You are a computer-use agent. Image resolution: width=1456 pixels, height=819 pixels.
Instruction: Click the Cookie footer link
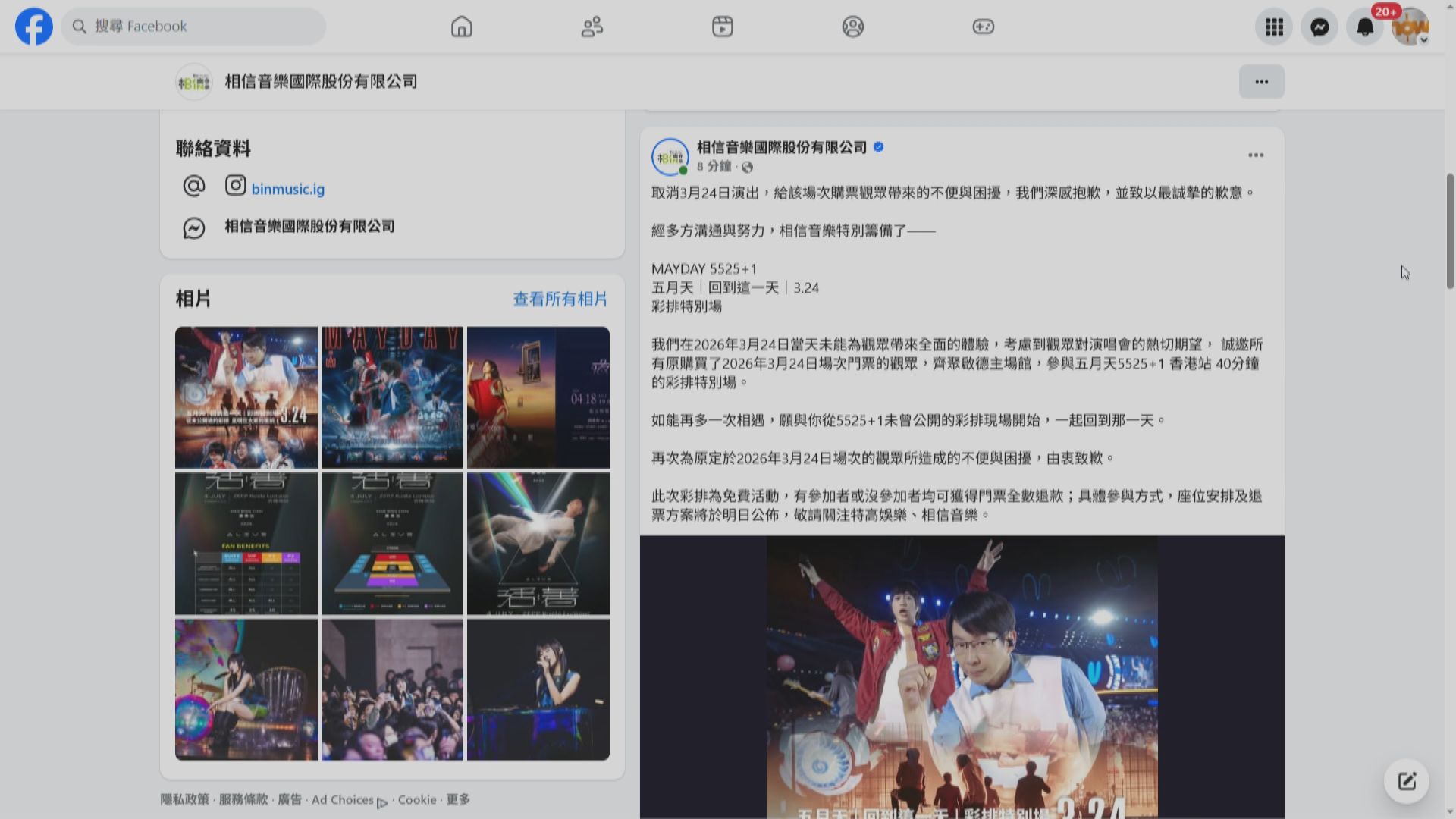(417, 799)
